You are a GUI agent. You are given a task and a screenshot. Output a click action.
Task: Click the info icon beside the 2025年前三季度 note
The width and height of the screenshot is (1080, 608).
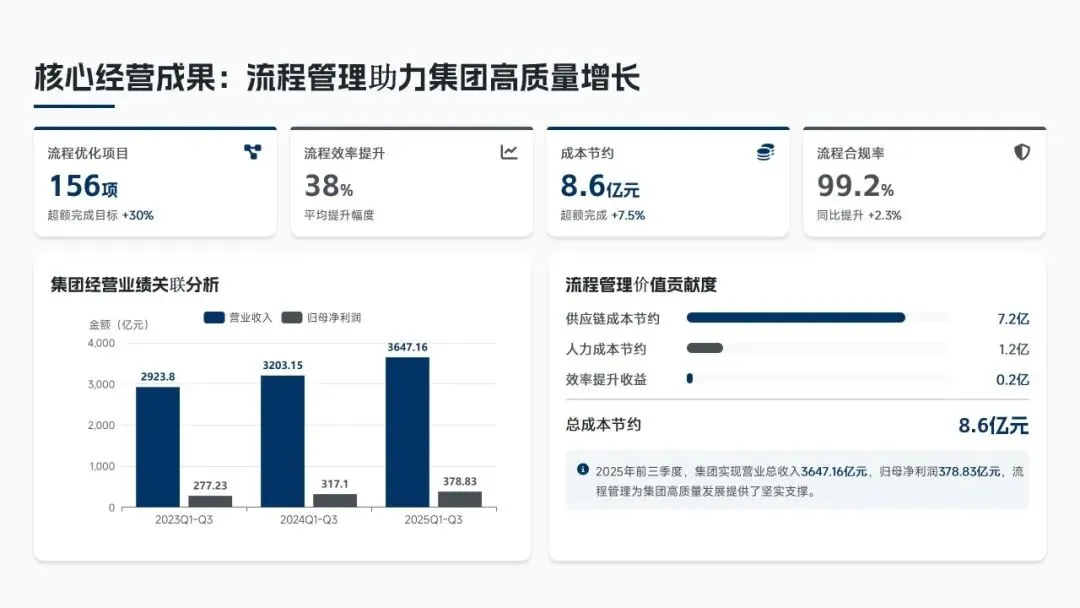pos(583,469)
